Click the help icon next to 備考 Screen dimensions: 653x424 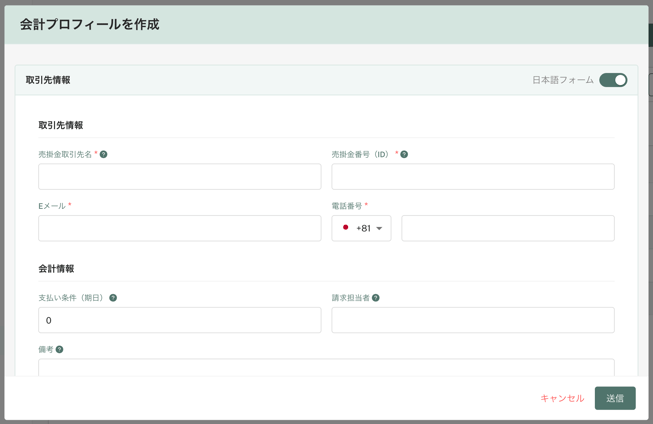tap(60, 350)
